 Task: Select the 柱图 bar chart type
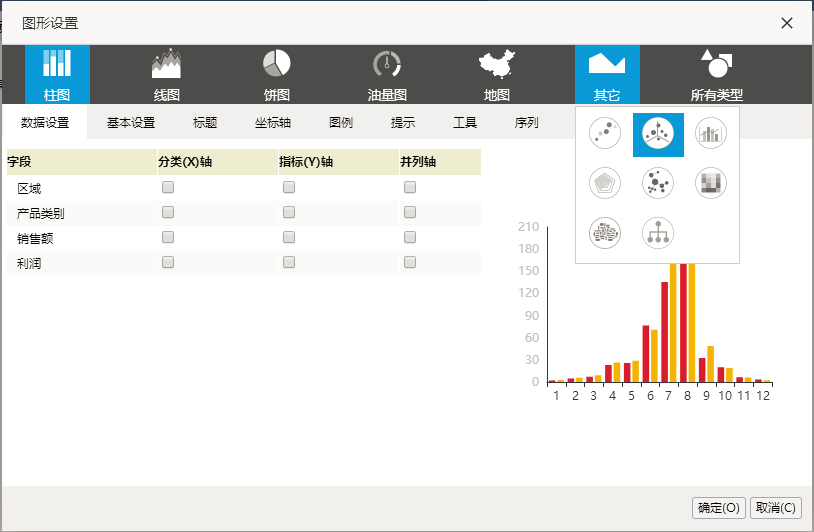click(57, 74)
